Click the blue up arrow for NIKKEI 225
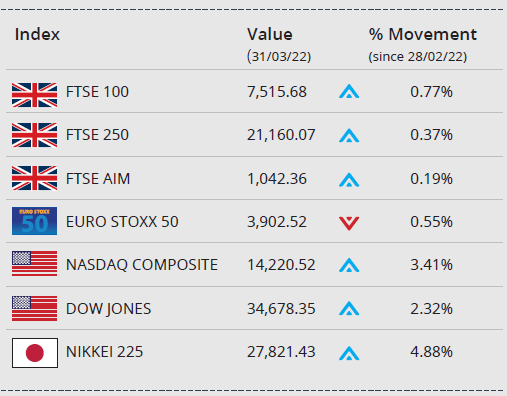The width and height of the screenshot is (507, 396). (349, 353)
